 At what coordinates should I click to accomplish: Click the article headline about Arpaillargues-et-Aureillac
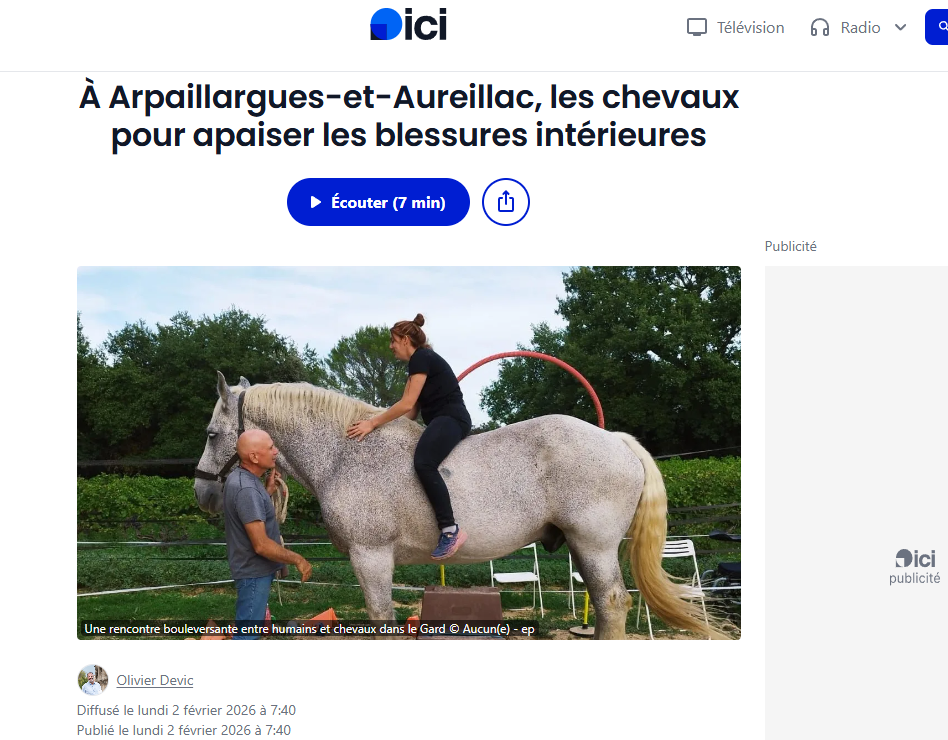tap(409, 115)
